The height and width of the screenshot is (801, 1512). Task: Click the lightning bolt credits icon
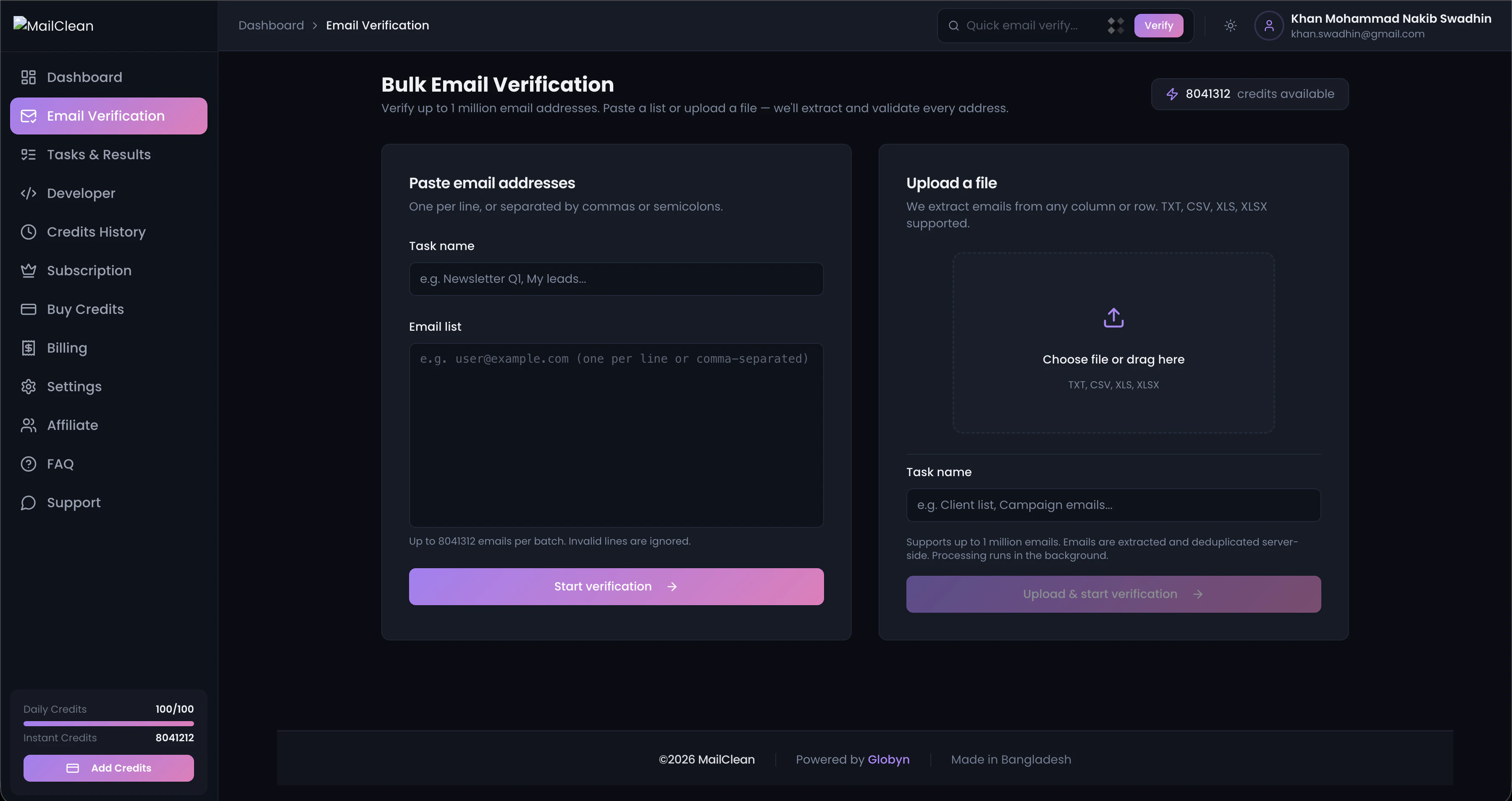pos(1171,94)
